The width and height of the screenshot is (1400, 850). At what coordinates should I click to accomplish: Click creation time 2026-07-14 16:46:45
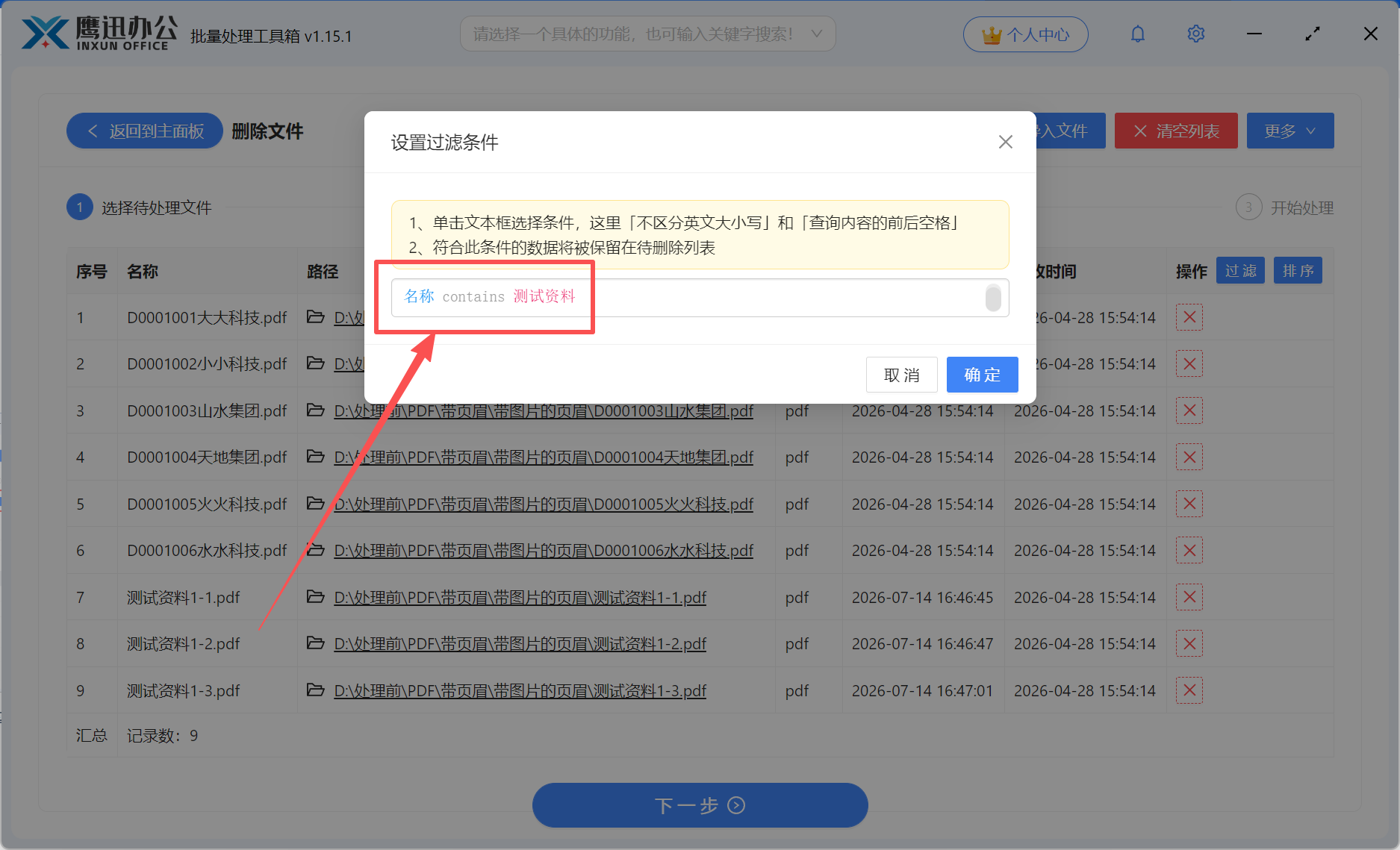click(922, 598)
